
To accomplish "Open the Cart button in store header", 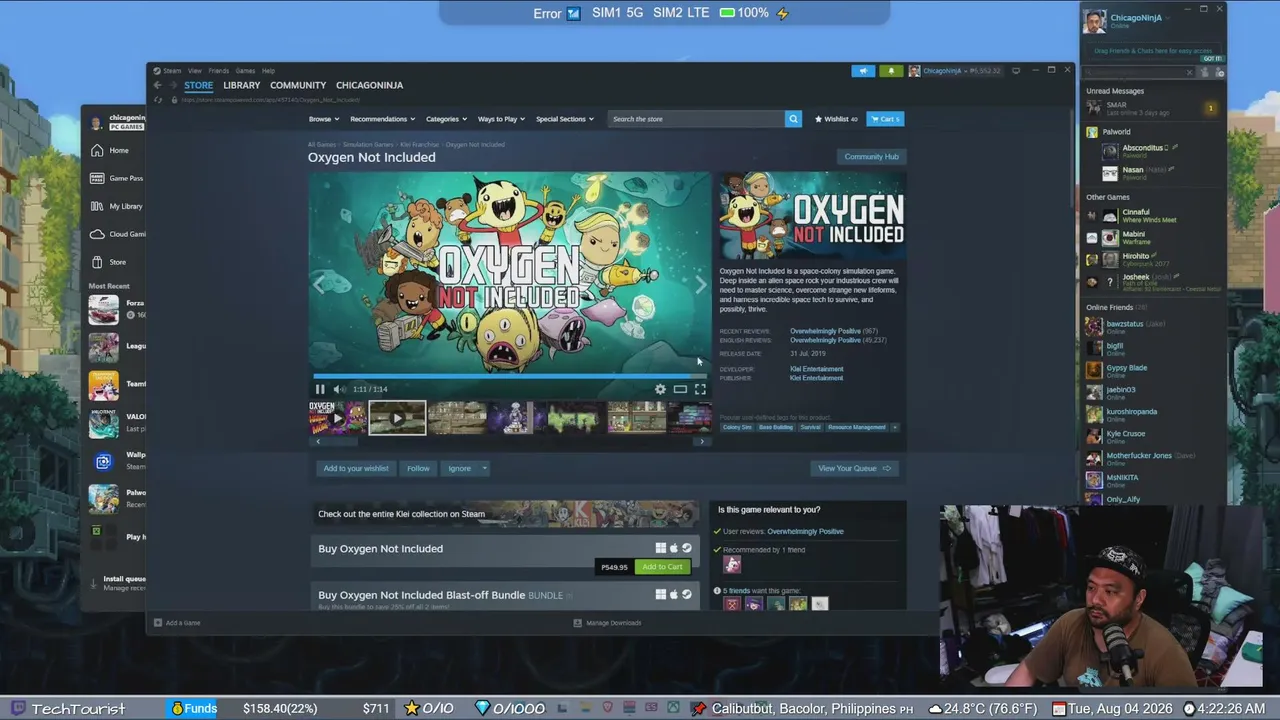I will point(885,119).
